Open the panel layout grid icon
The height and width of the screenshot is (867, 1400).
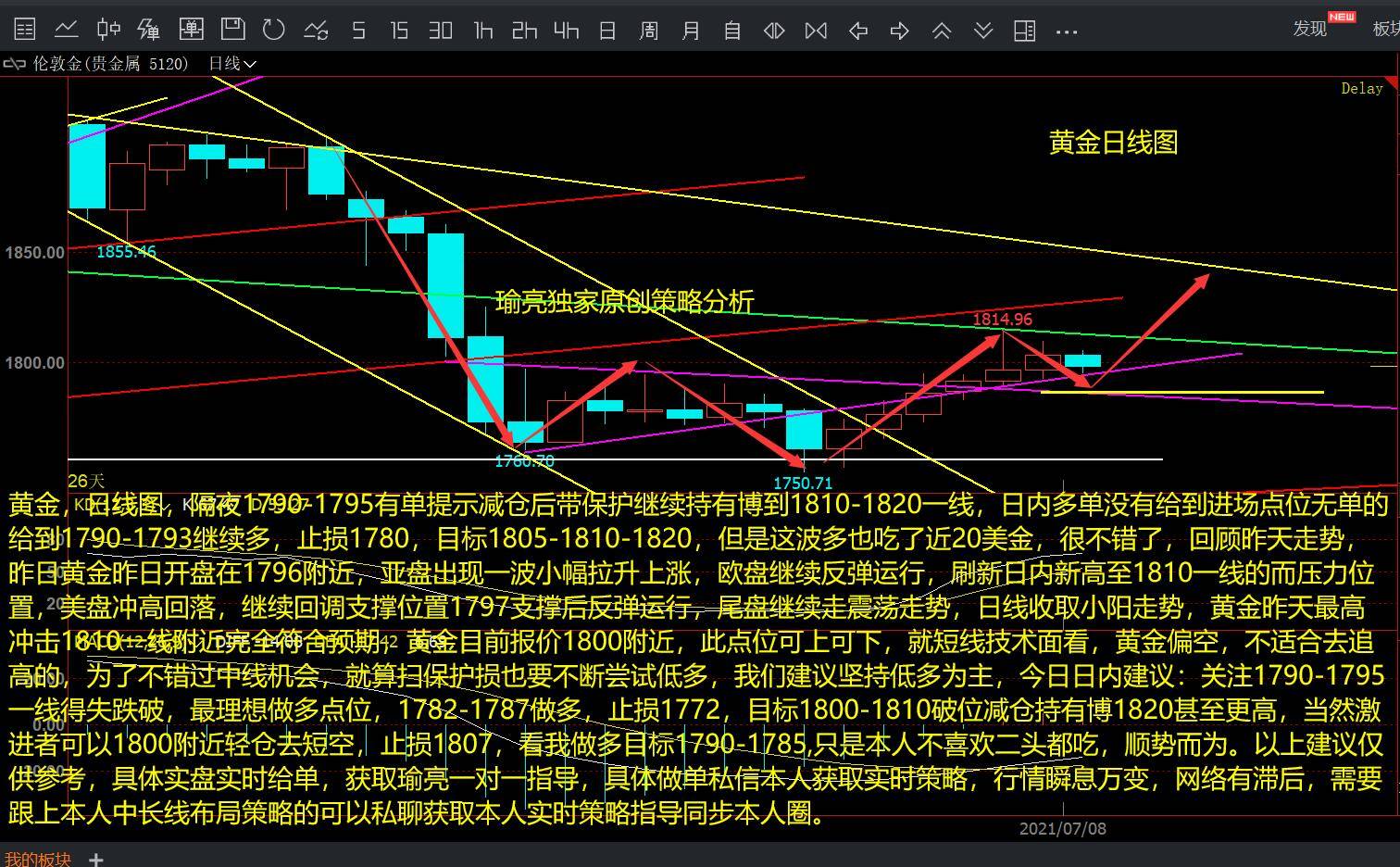[1024, 31]
